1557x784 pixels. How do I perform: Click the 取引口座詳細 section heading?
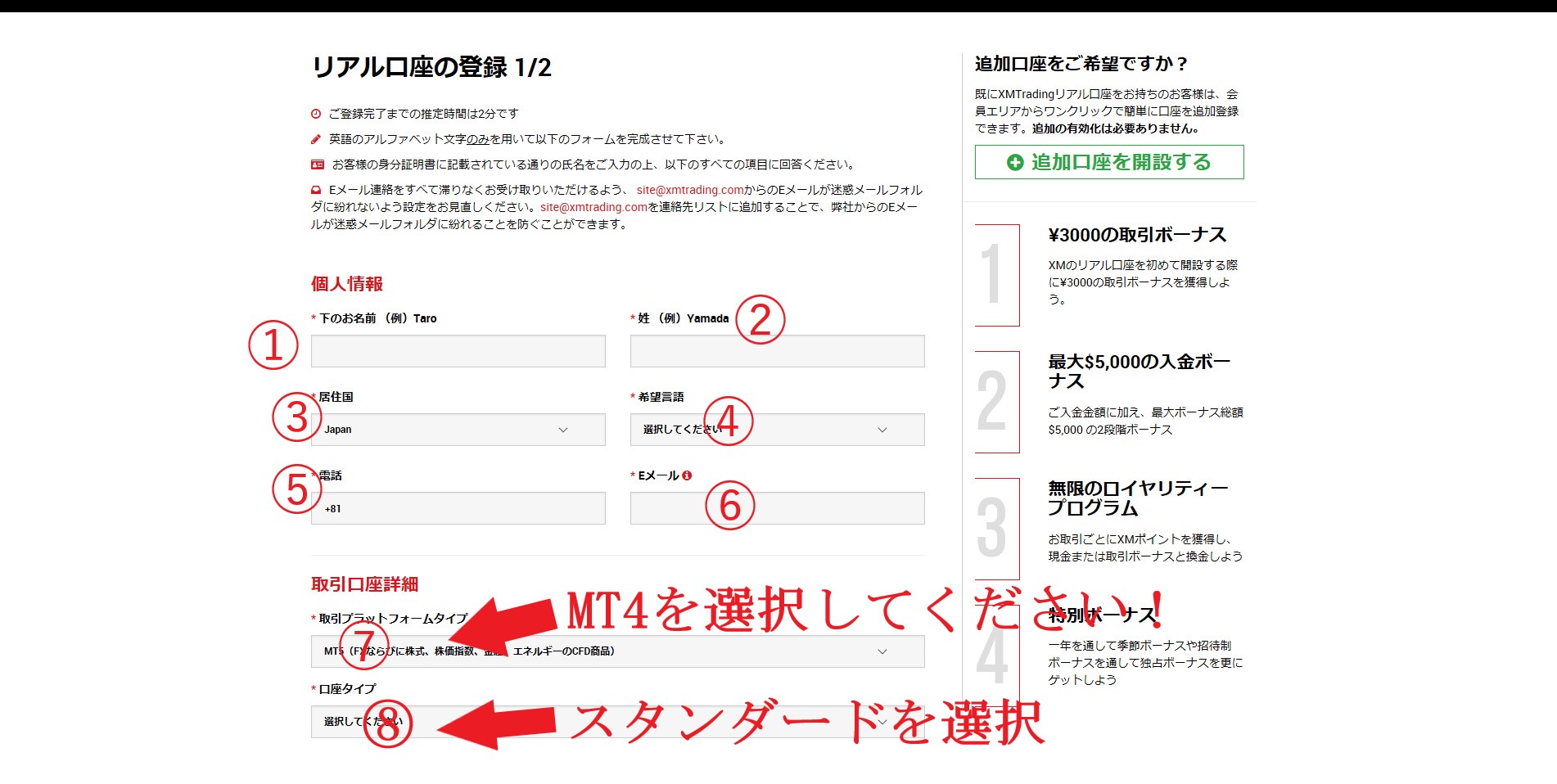point(365,584)
